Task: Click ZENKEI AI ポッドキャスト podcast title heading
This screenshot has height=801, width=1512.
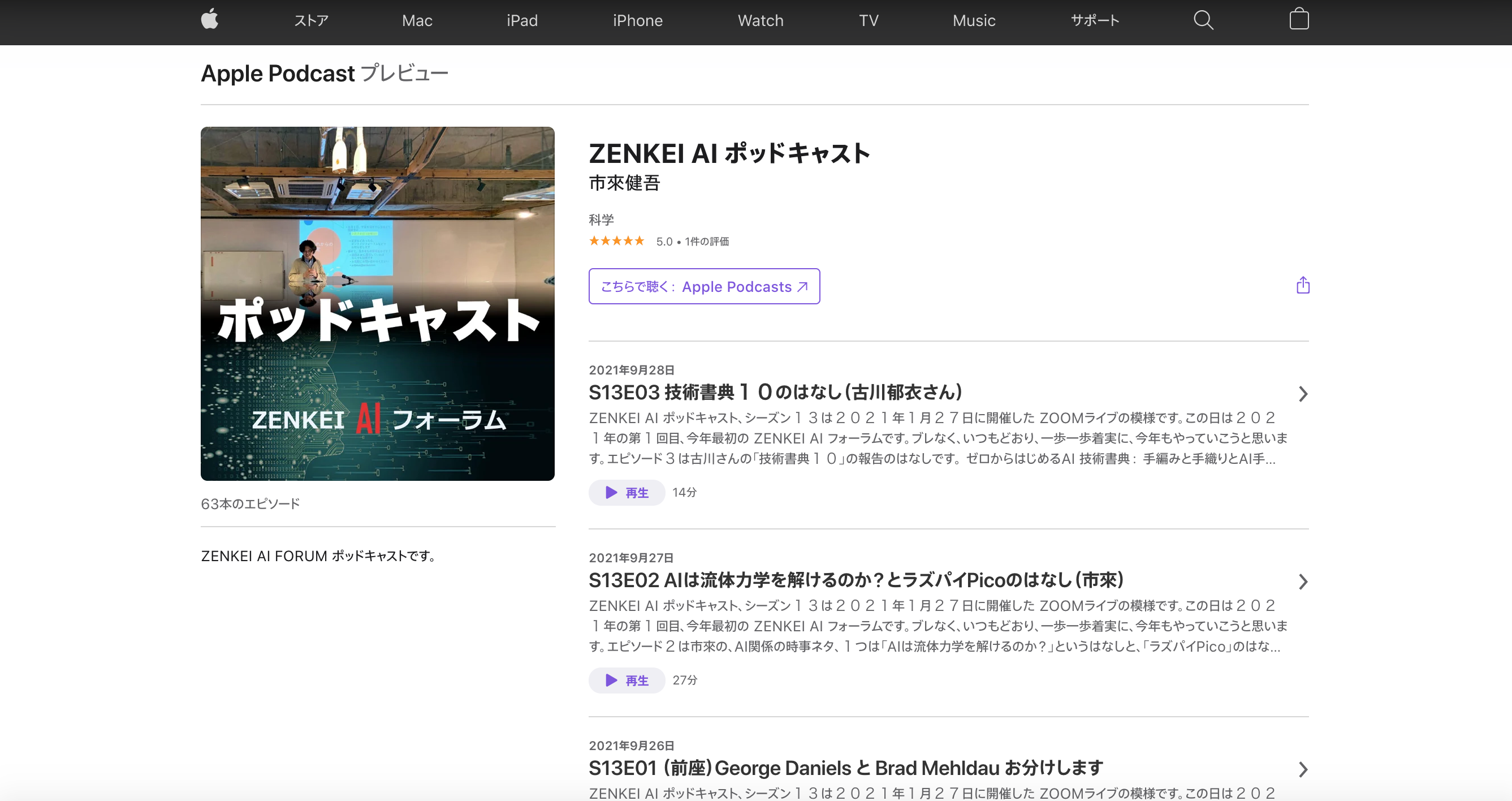Action: (729, 153)
